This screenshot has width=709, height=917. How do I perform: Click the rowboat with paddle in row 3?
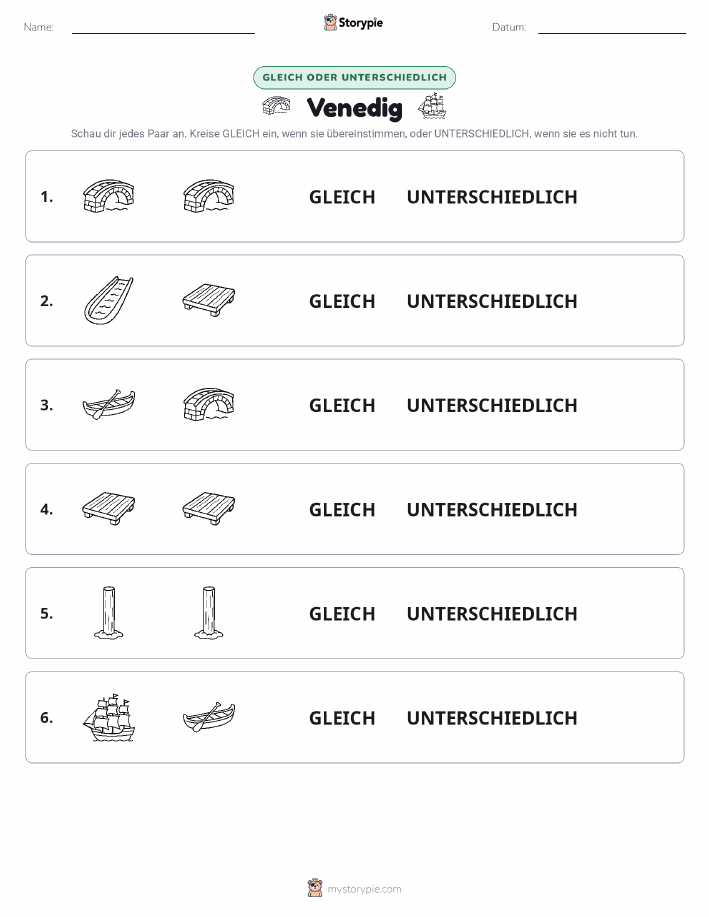[x=109, y=405]
